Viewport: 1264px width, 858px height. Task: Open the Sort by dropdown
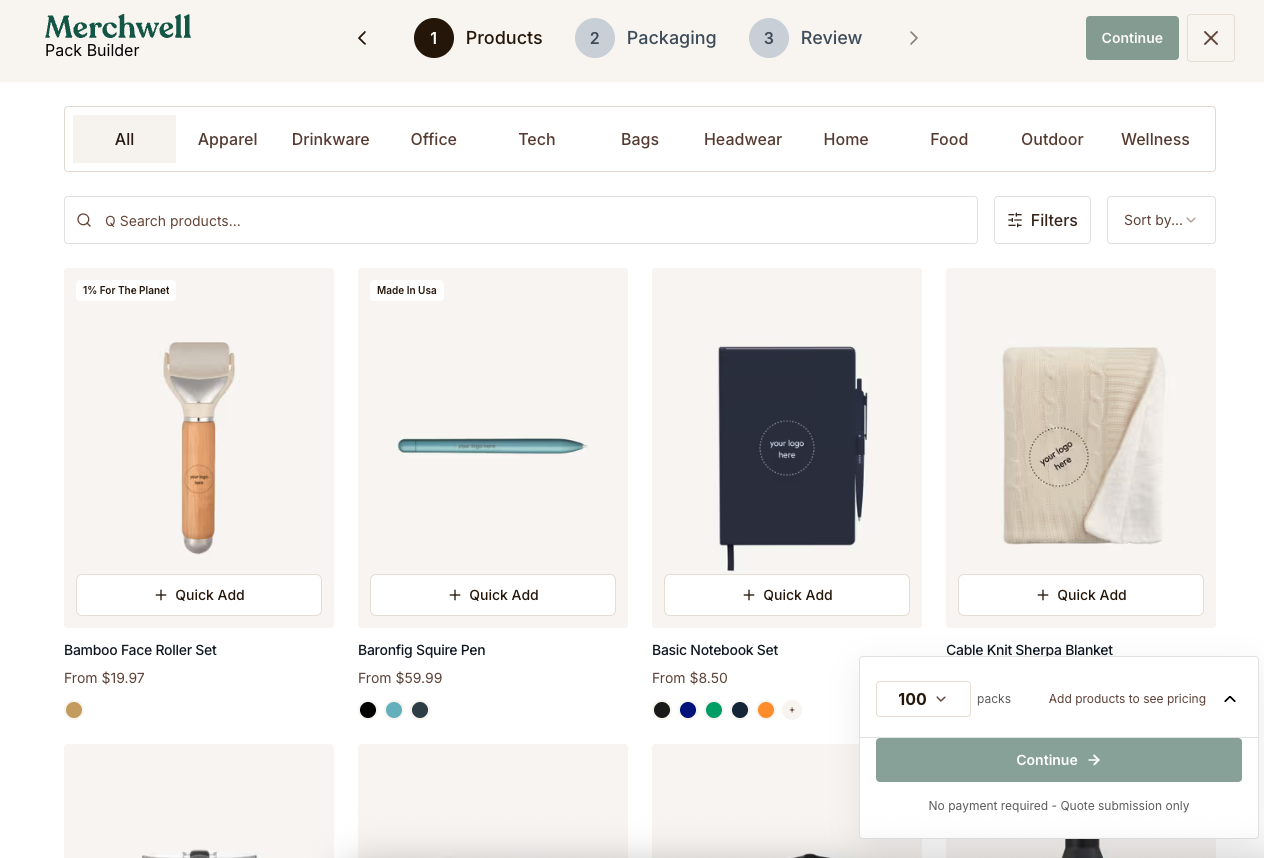1161,220
